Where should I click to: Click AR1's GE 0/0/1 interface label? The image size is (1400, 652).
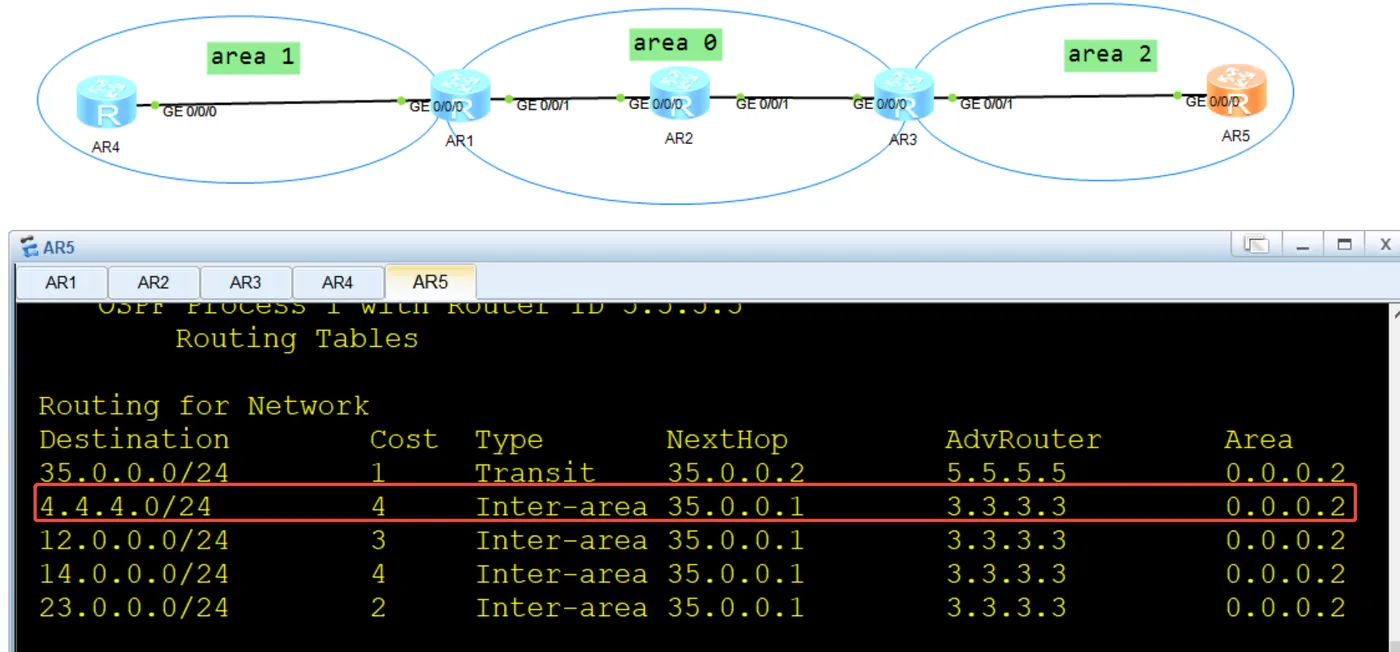tap(543, 105)
